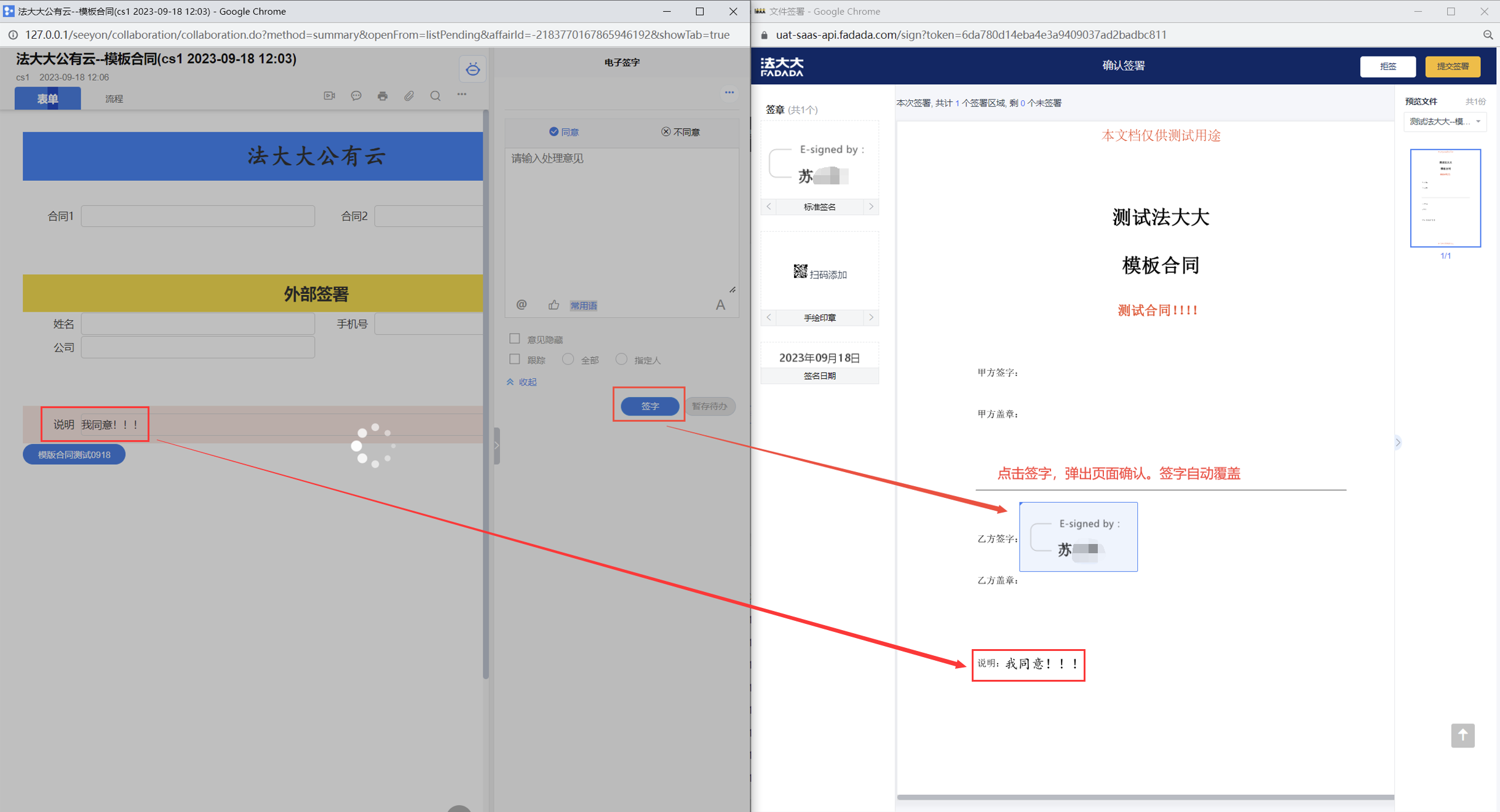Click the video meeting icon in toolbar

pos(329,96)
